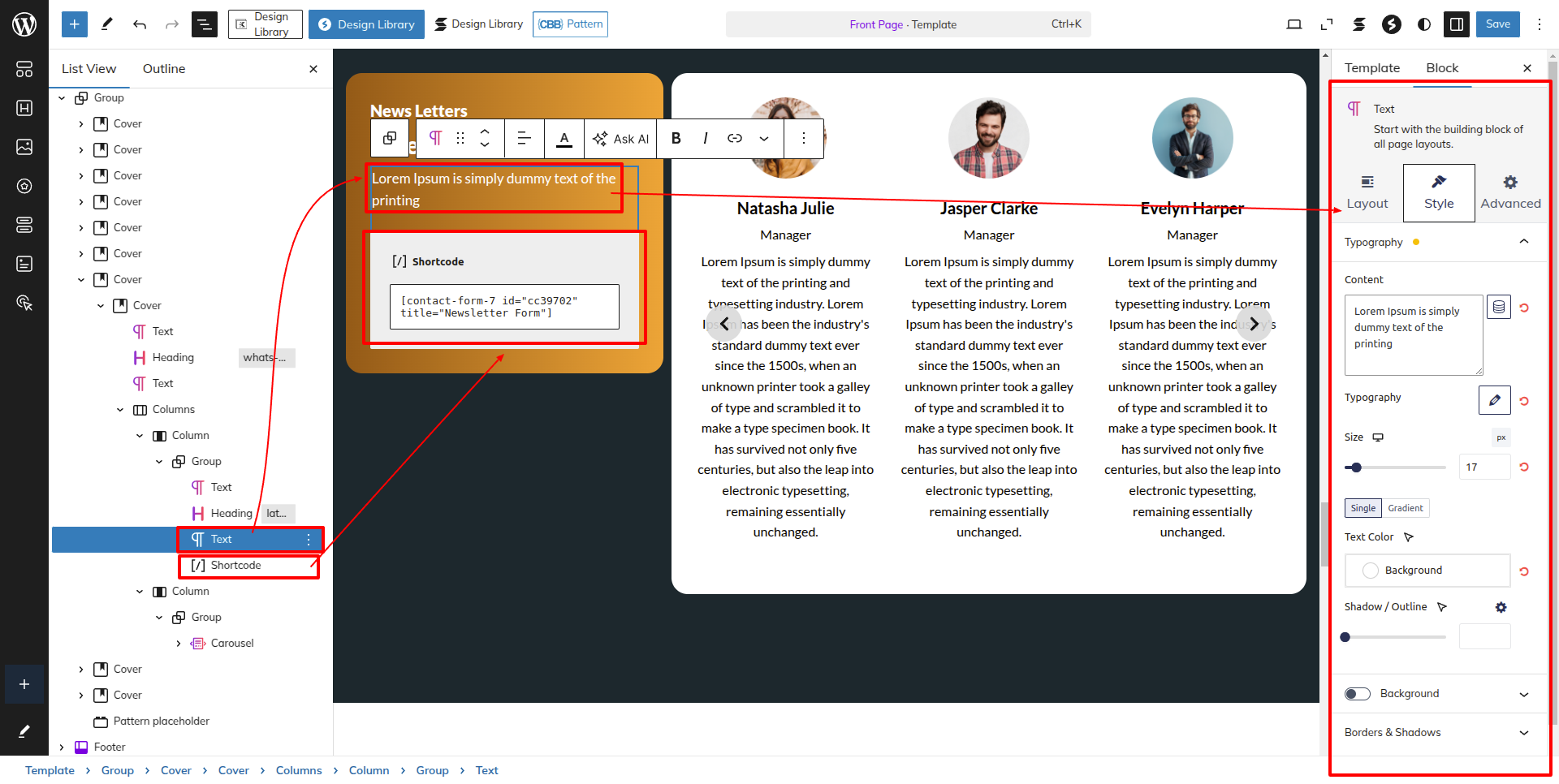Click the link icon in block toolbar
1559x784 pixels.
735,138
